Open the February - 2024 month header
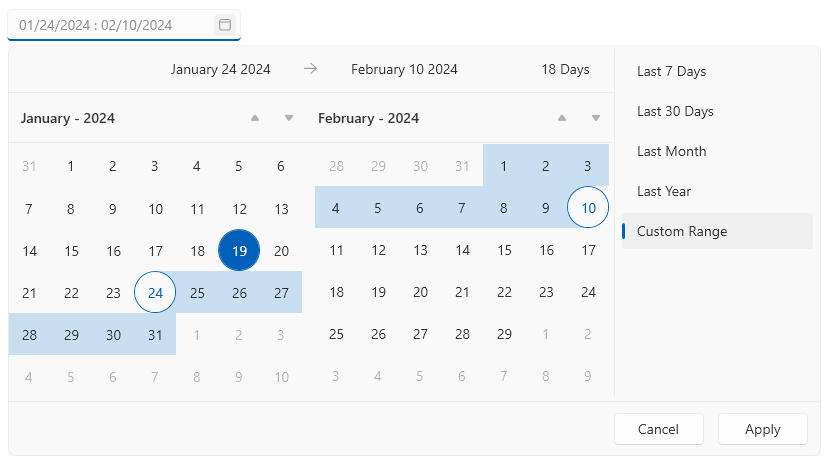 coord(368,118)
